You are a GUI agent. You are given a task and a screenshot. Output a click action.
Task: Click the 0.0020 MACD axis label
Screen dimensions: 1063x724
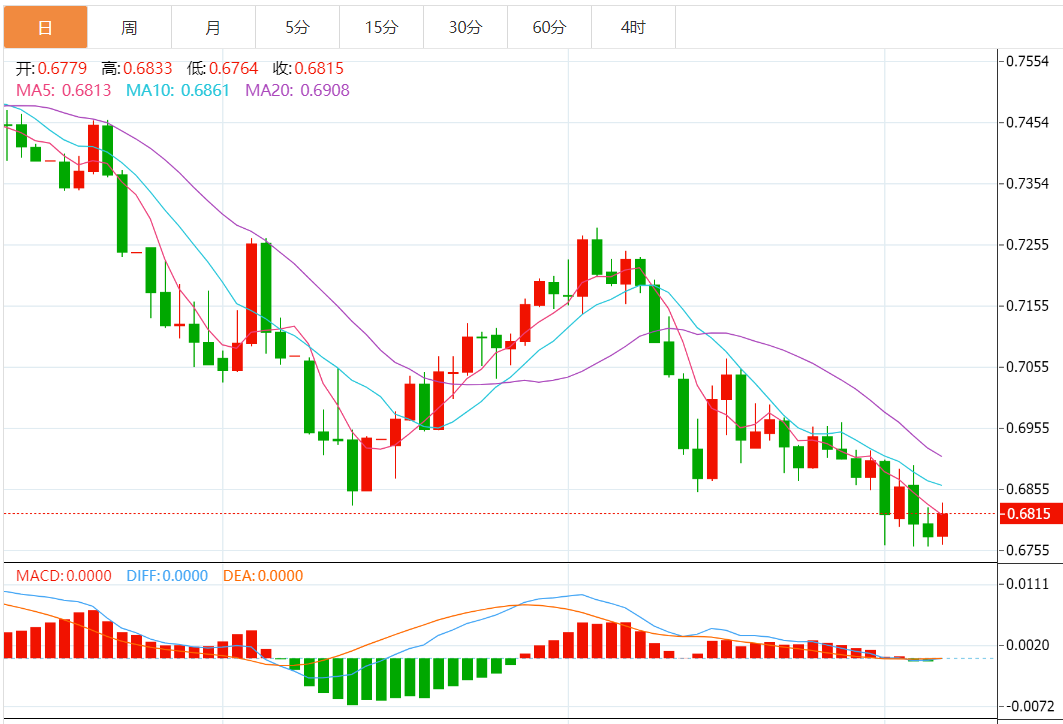click(x=1027, y=645)
